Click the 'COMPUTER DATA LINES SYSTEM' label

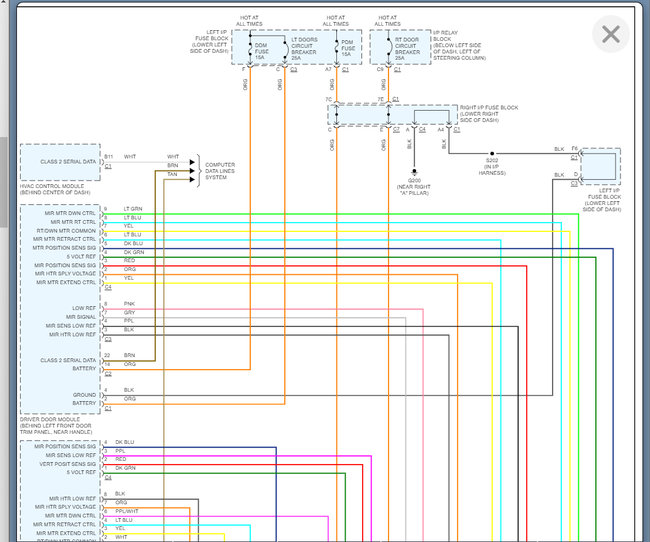coord(220,171)
